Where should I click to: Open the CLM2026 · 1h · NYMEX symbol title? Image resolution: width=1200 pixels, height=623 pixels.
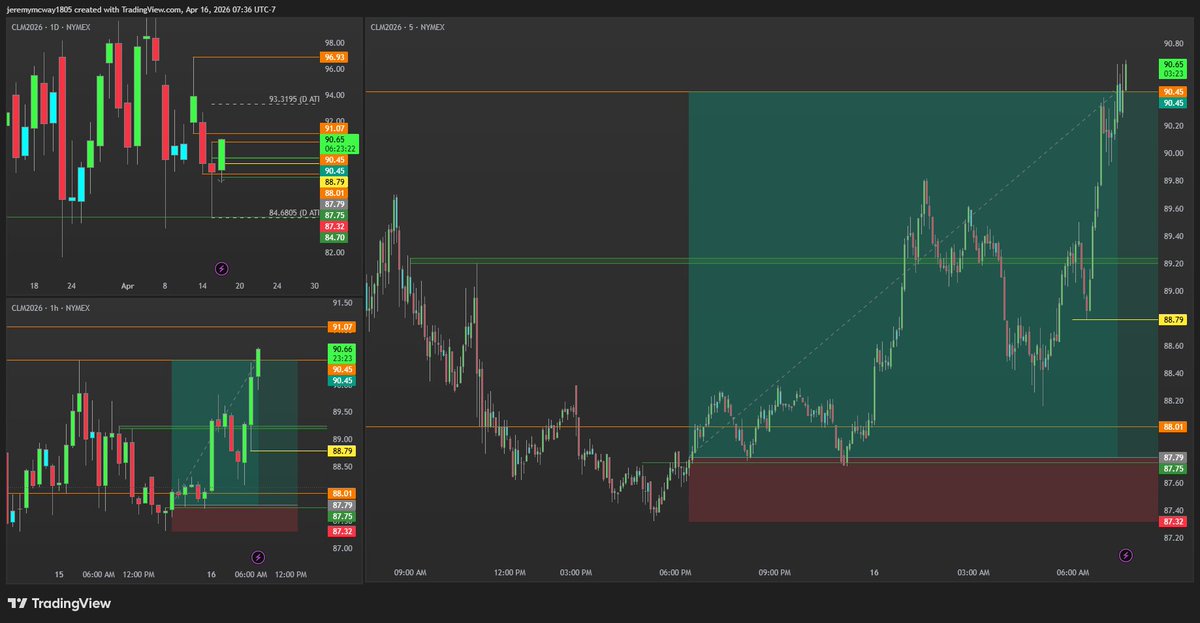pyautogui.click(x=50, y=307)
